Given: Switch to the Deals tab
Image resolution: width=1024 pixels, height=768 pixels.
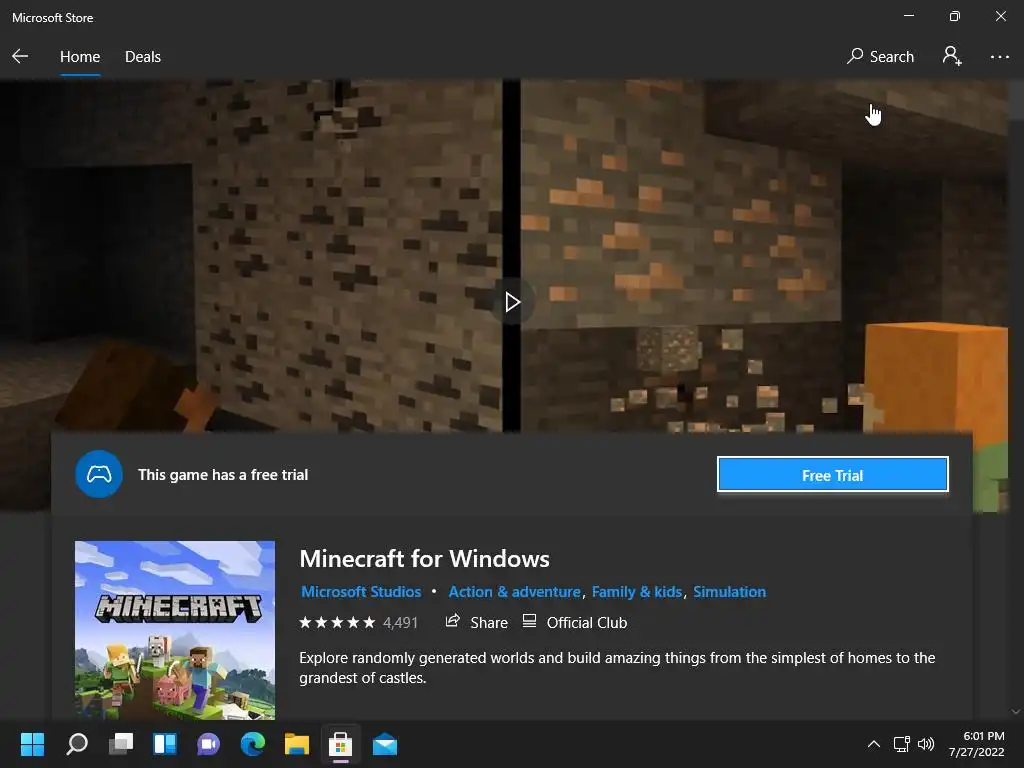Looking at the screenshot, I should (142, 57).
